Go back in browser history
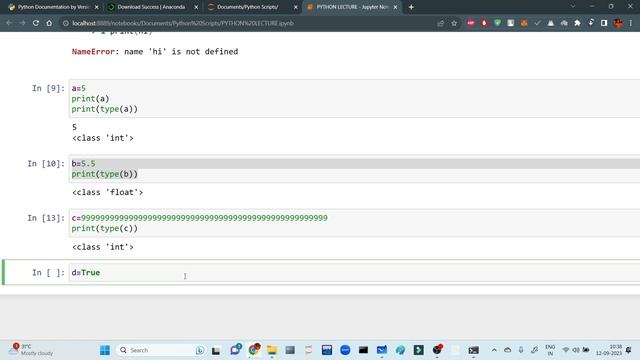640x360 pixels. (x=9, y=23)
